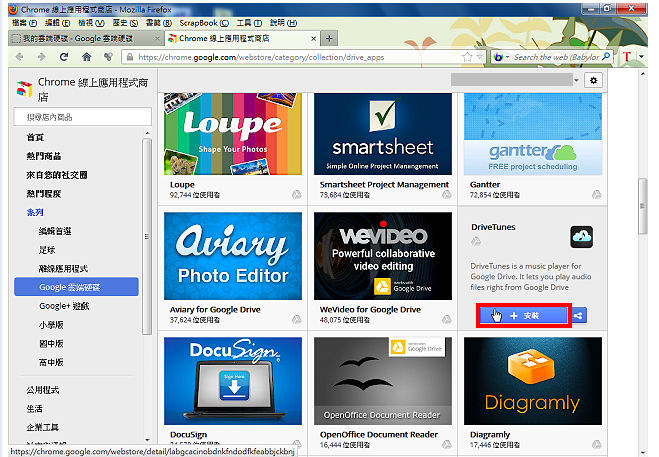Open the account dropdown arrow by gear

pyautogui.click(x=576, y=80)
